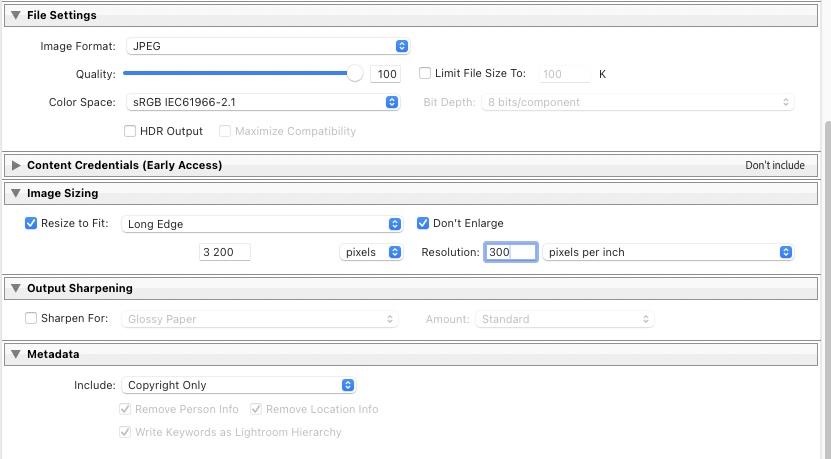Enable the HDR Output checkbox
The width and height of the screenshot is (831, 459).
[130, 131]
